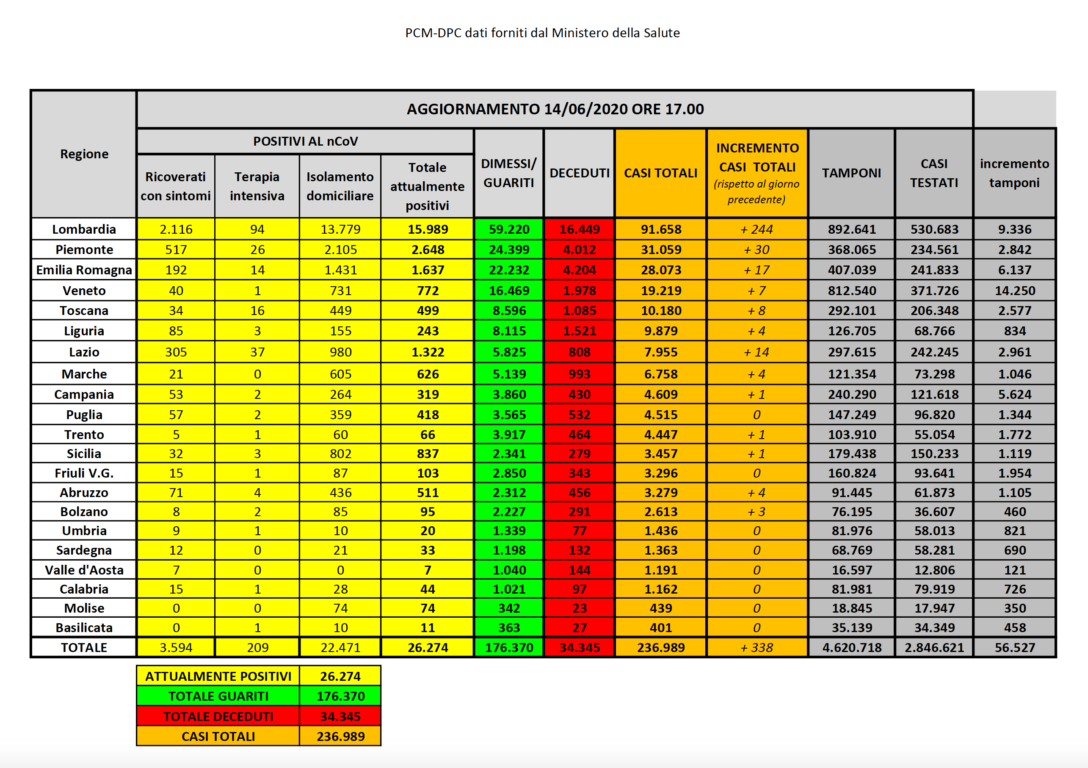
Task: Select the TOTALE row label
Action: pos(84,647)
